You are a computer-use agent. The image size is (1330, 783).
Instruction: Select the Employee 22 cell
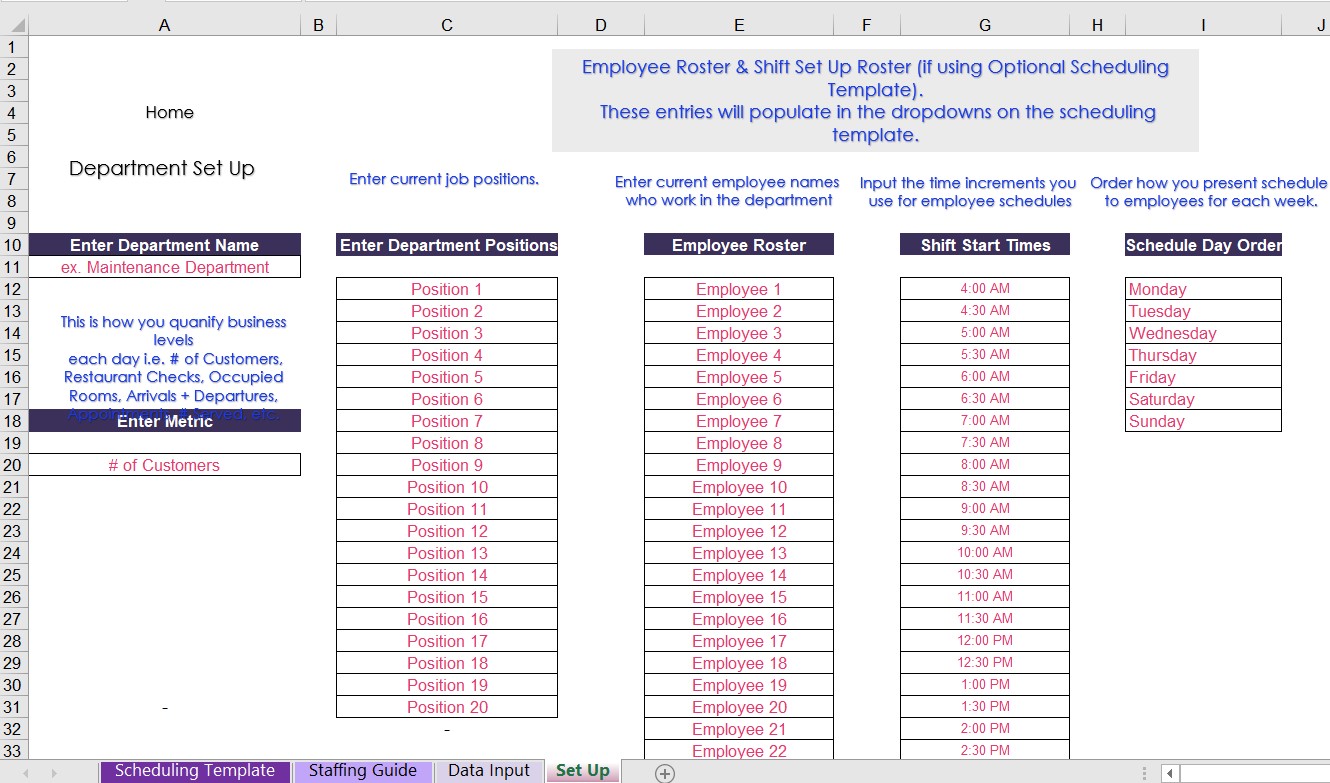tap(739, 751)
